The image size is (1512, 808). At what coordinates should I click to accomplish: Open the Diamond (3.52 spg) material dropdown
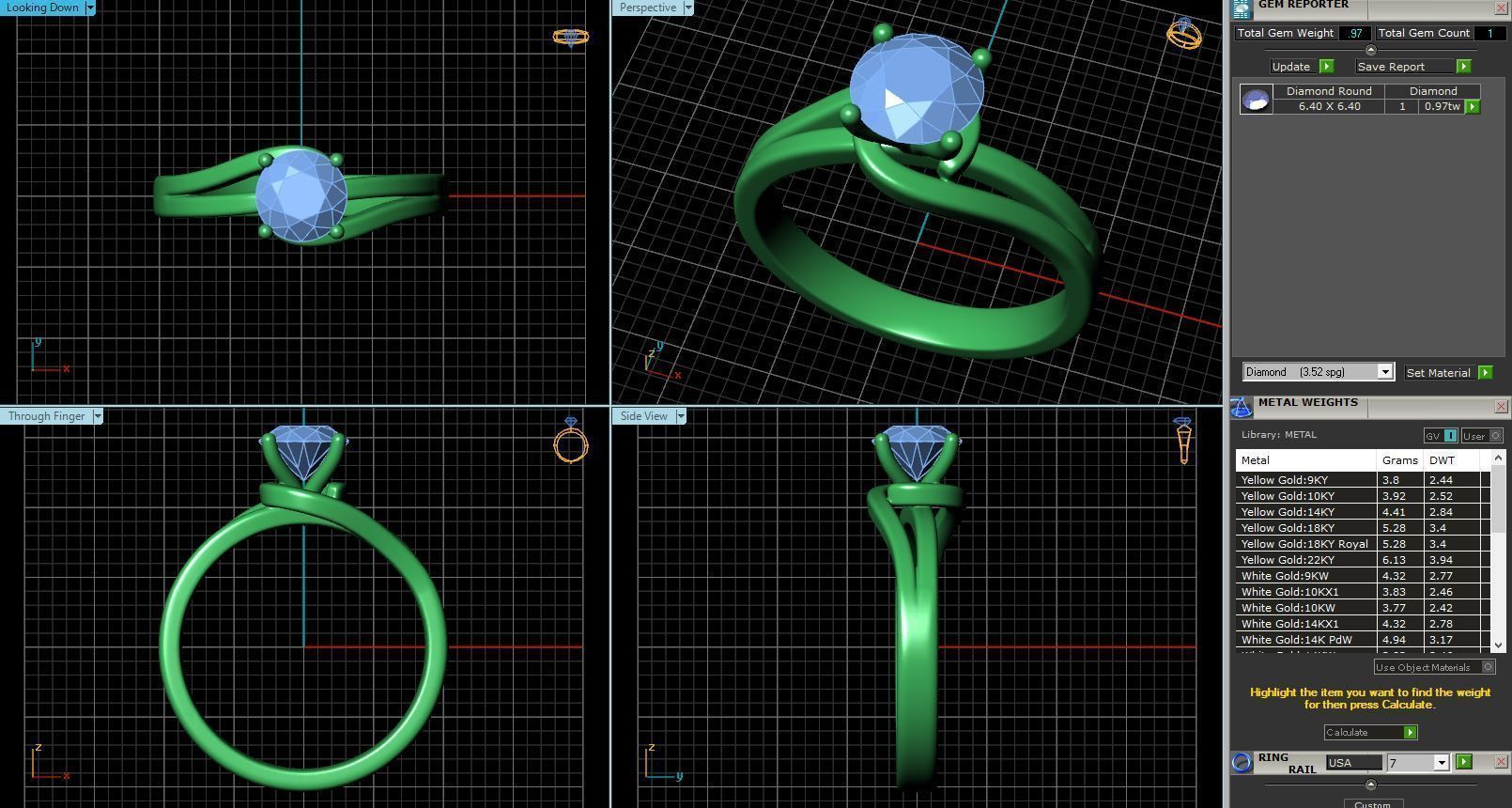[x=1384, y=372]
